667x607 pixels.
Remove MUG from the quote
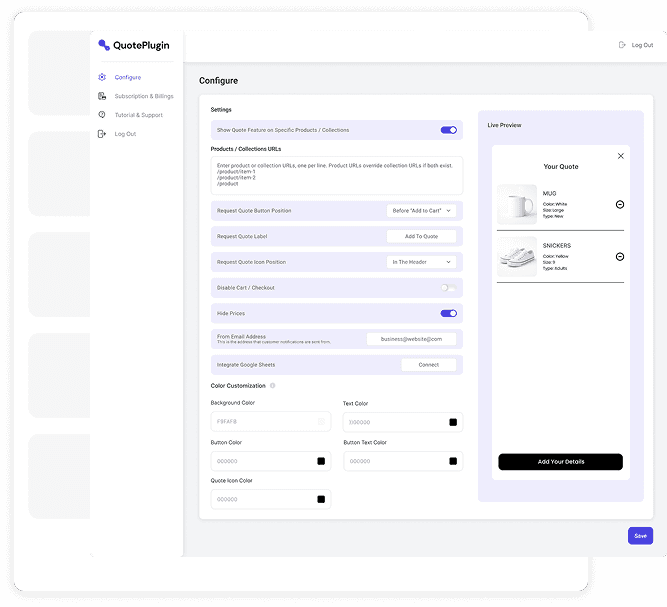[x=620, y=205]
